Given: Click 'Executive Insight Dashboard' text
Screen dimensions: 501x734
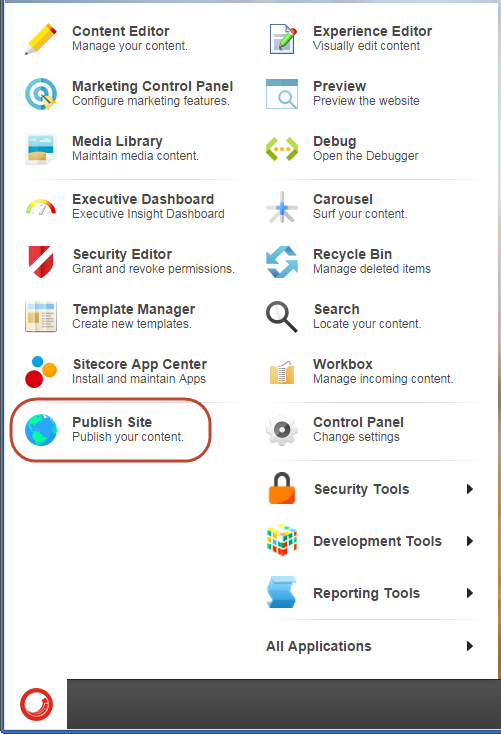Looking at the screenshot, I should tap(148, 214).
